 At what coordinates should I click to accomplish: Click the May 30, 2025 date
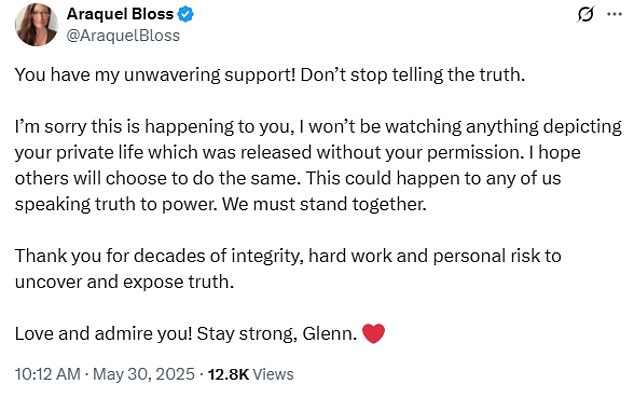(144, 374)
